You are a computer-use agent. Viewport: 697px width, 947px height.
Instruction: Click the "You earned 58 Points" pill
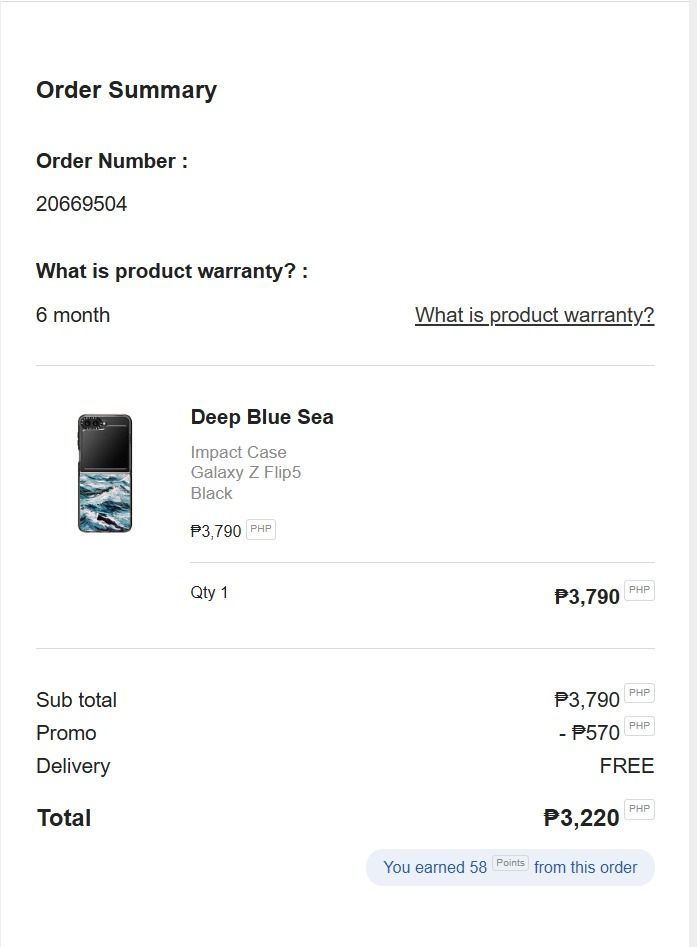point(510,867)
